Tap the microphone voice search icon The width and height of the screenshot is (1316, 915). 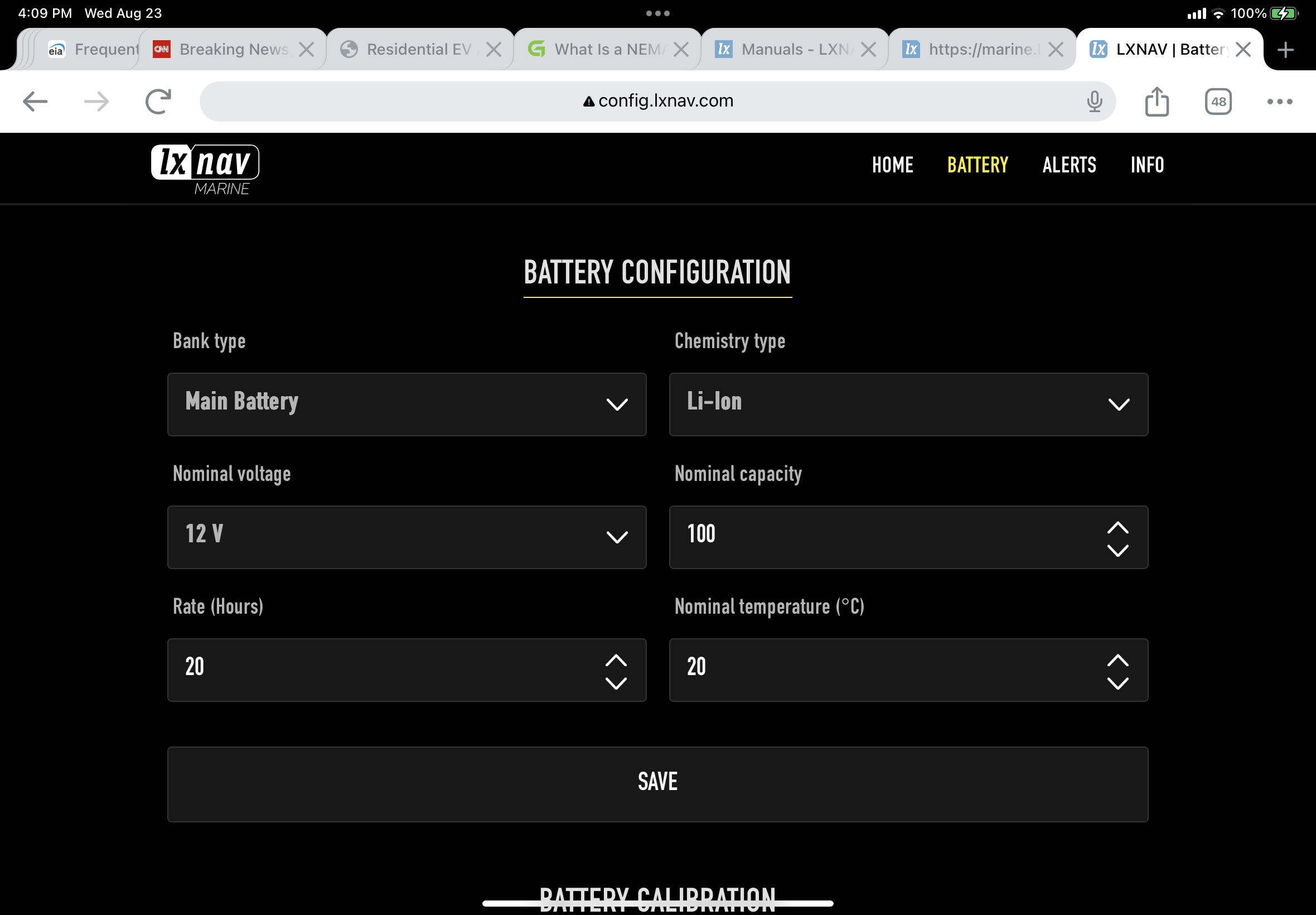pyautogui.click(x=1094, y=102)
